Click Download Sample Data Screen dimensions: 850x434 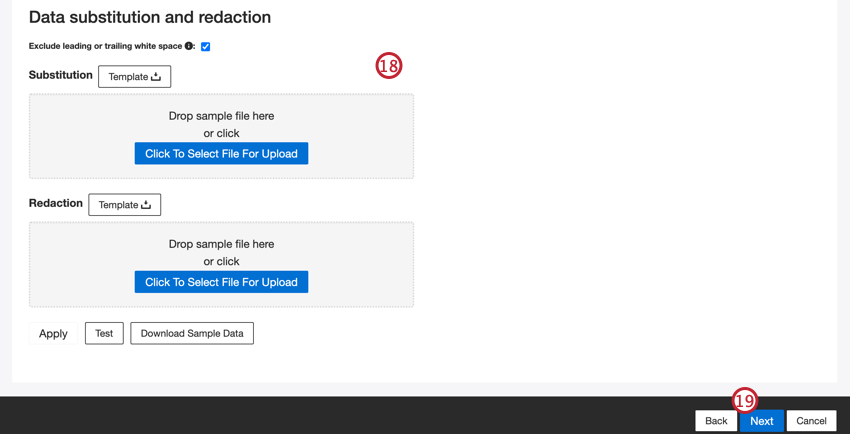(x=192, y=333)
